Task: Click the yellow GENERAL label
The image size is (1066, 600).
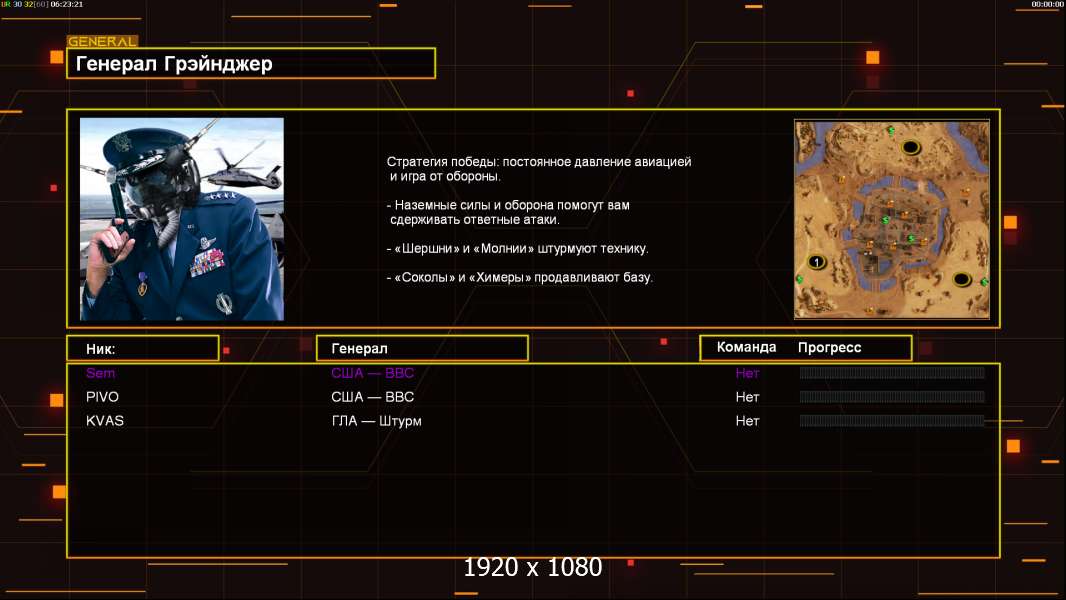Action: 102,41
